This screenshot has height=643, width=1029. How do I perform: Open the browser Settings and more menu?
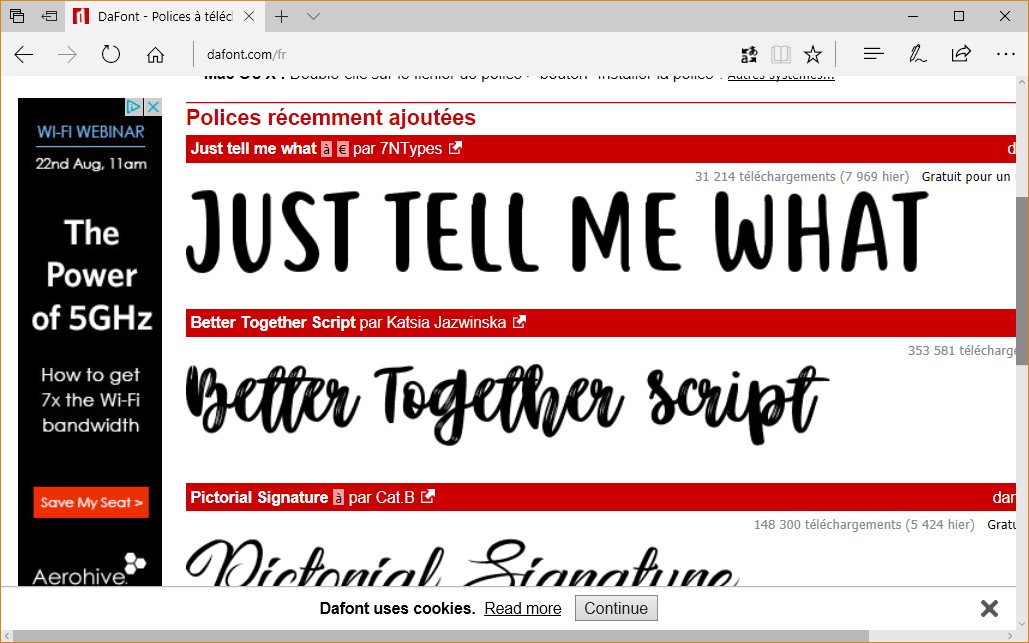[1005, 55]
